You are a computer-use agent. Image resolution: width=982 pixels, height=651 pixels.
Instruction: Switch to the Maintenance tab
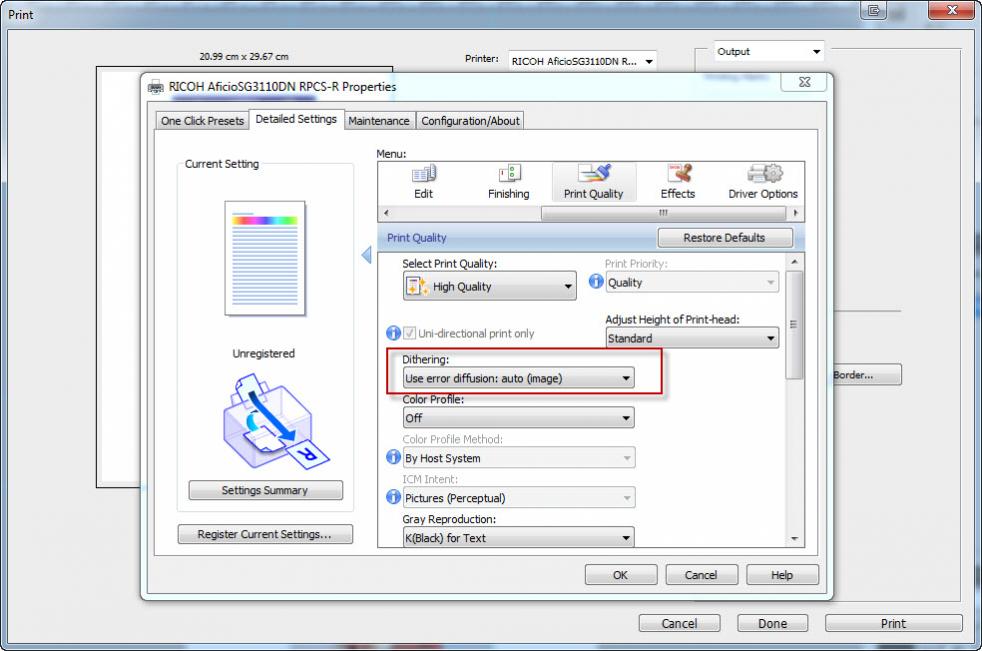[379, 121]
